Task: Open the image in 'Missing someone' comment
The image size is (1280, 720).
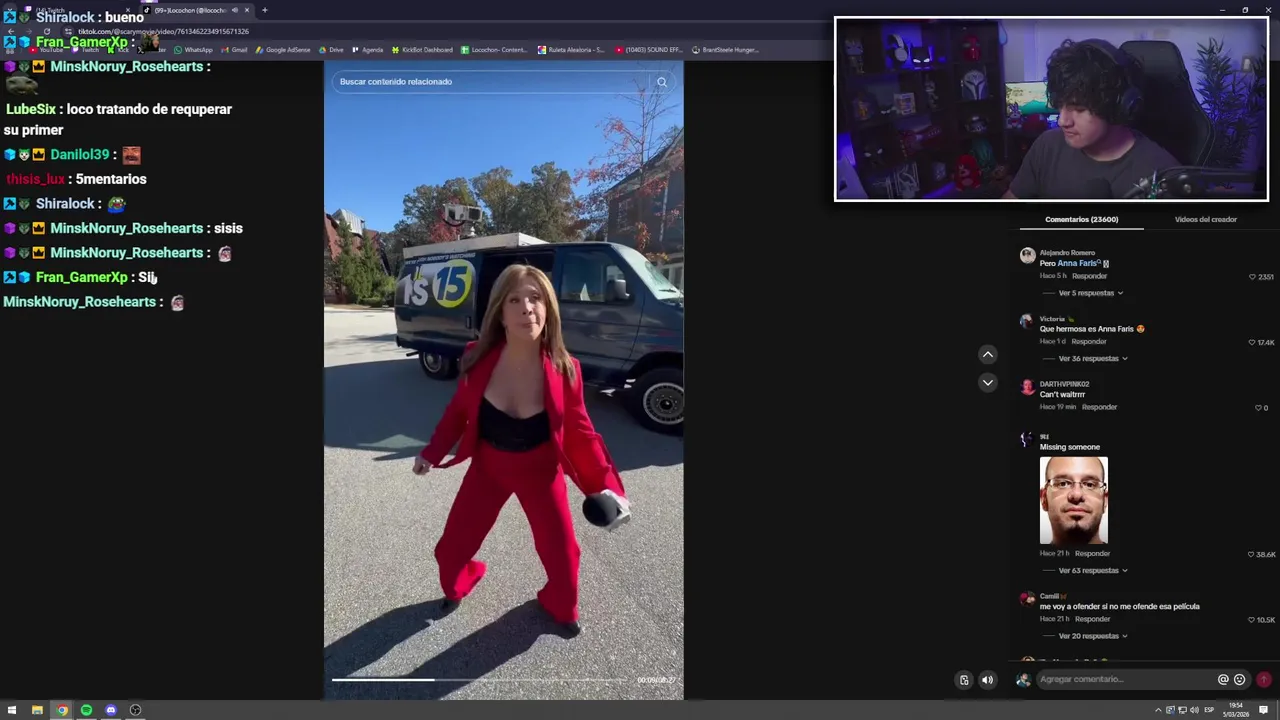Action: [x=1074, y=500]
